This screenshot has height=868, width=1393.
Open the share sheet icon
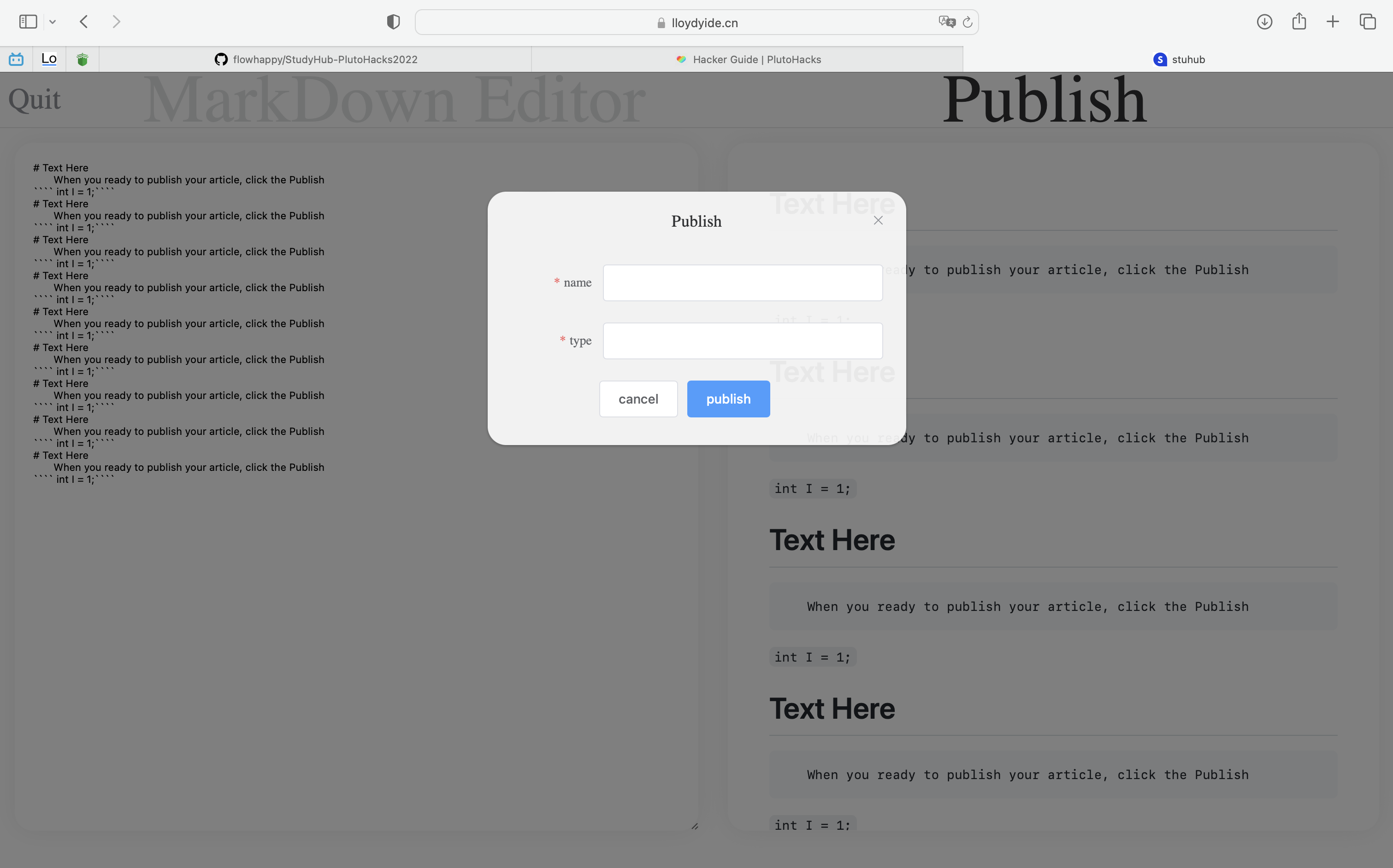[1299, 22]
